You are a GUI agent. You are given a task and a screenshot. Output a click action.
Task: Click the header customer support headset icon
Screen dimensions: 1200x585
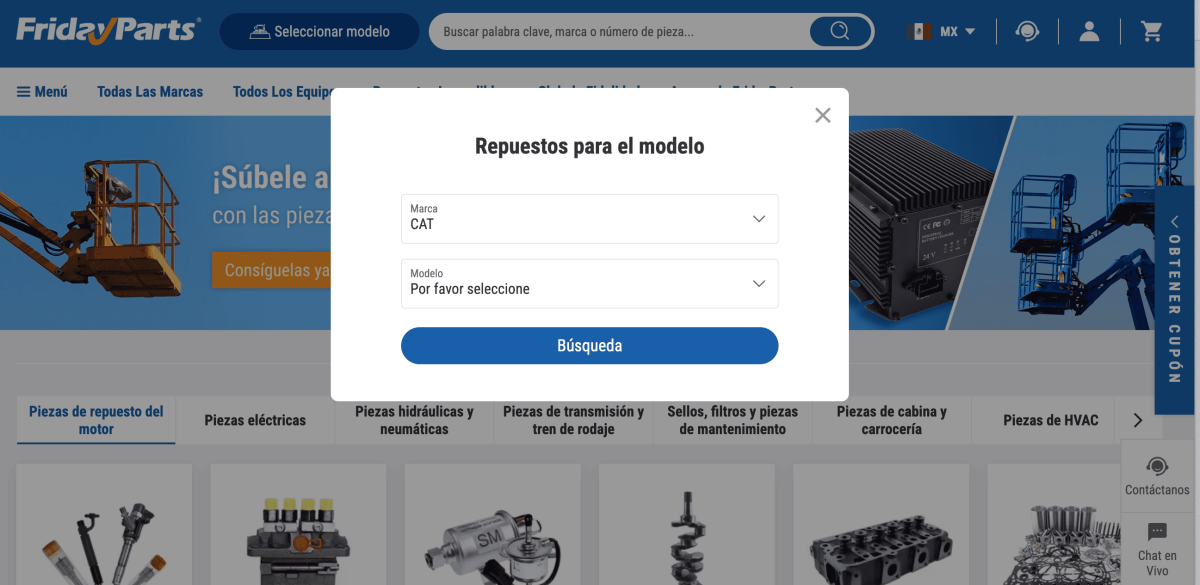pyautogui.click(x=1027, y=31)
